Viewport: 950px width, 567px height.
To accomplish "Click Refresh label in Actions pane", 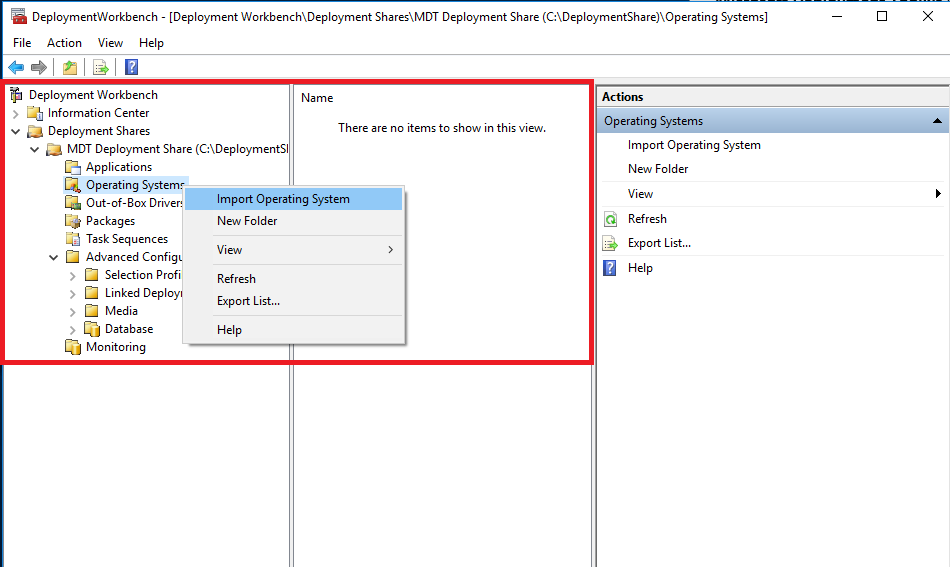I will [x=647, y=219].
